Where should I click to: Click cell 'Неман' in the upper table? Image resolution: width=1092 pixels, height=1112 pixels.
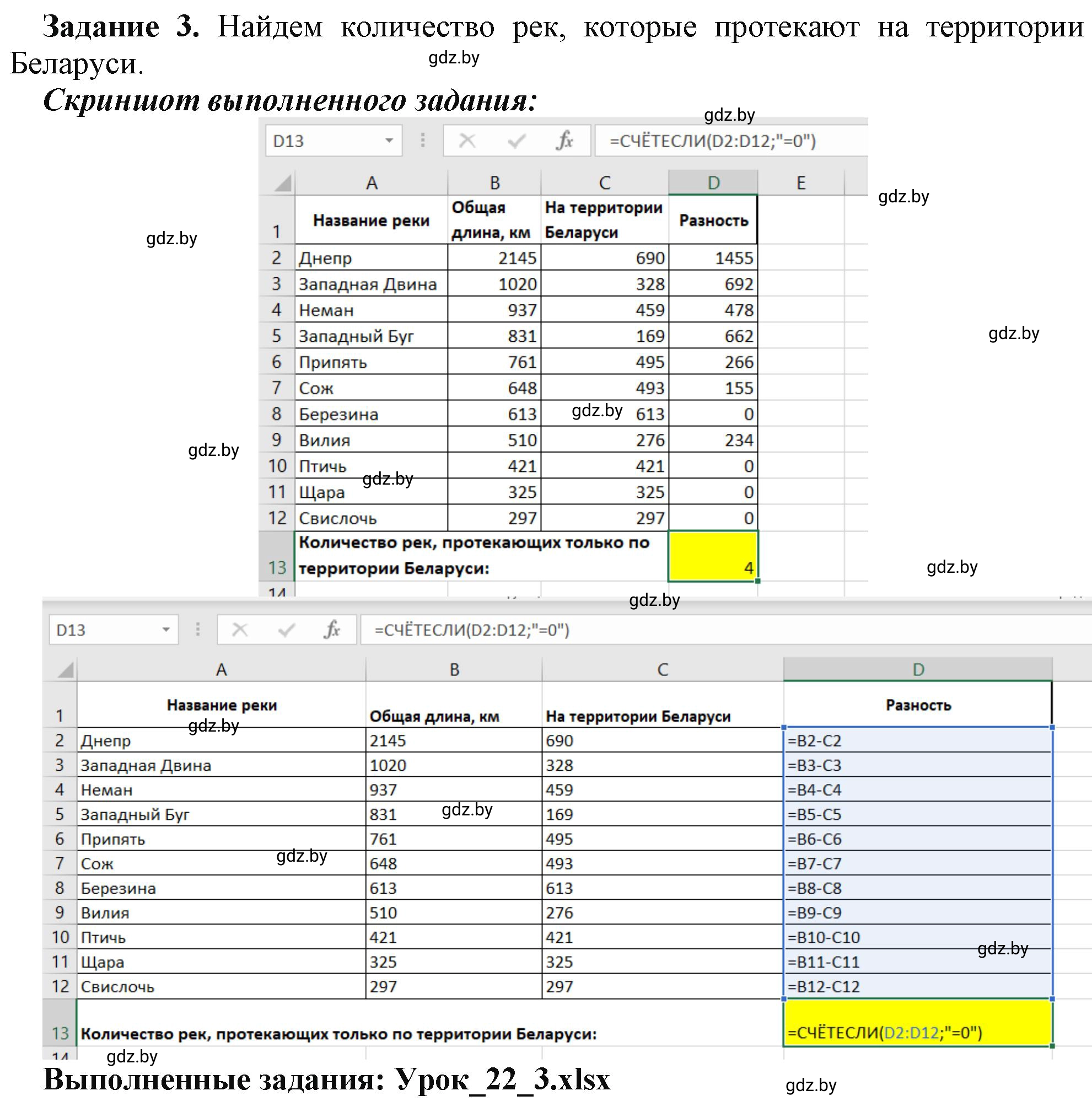tap(371, 310)
